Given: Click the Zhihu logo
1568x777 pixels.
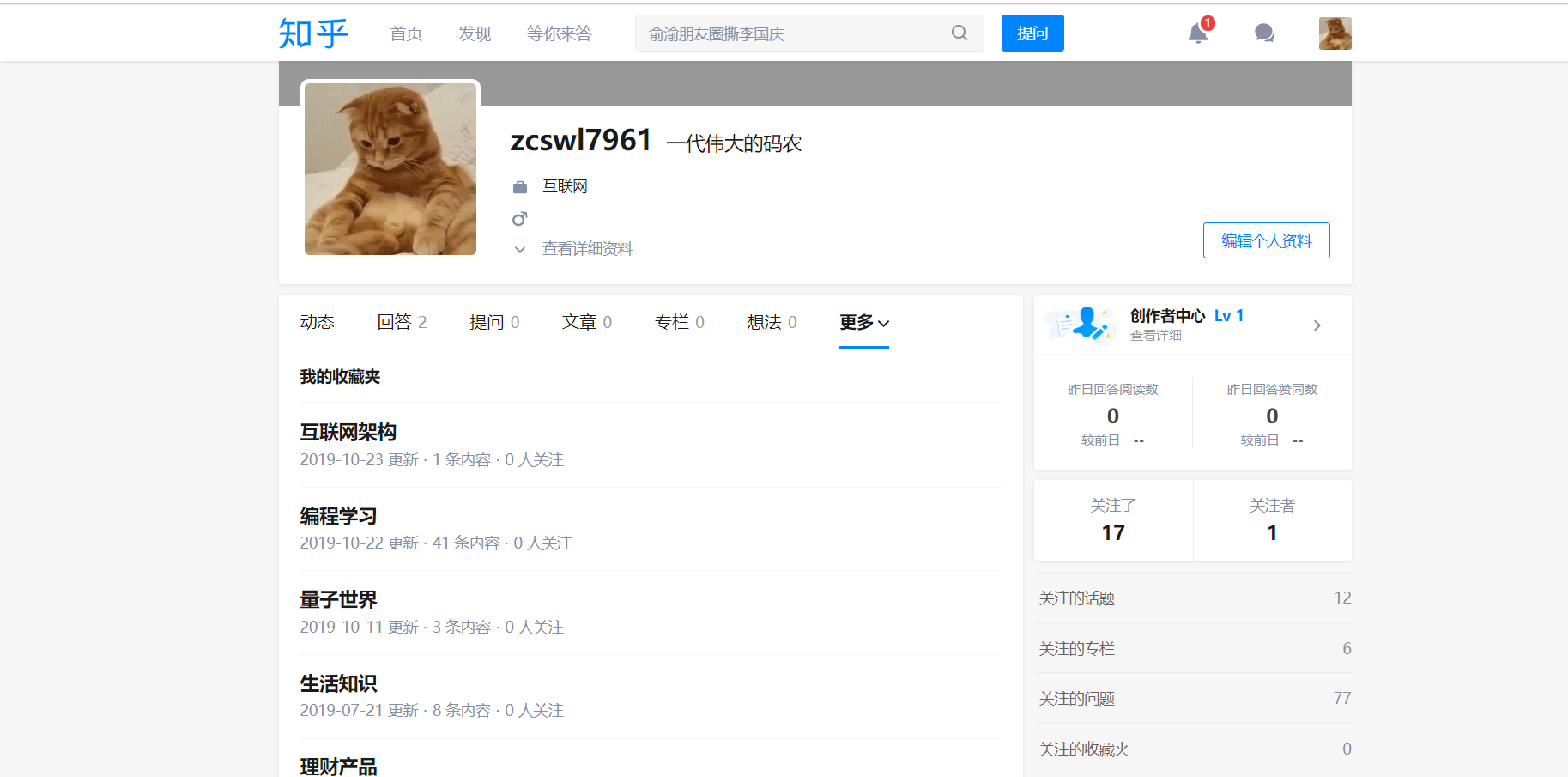Looking at the screenshot, I should pyautogui.click(x=312, y=33).
